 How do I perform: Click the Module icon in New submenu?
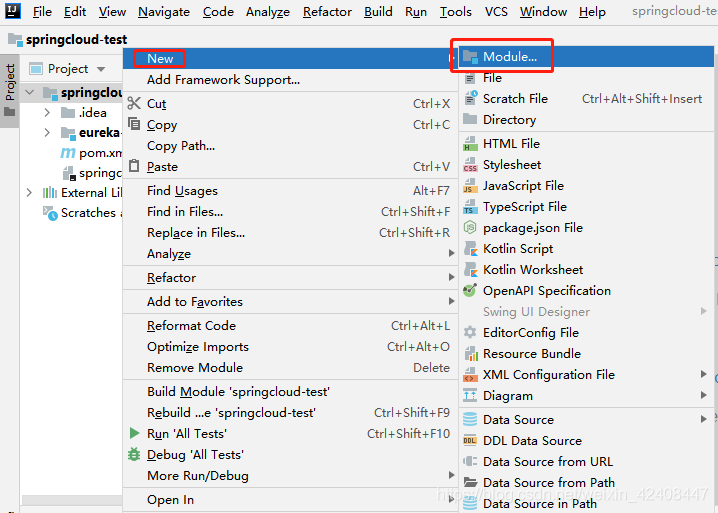pyautogui.click(x=470, y=57)
